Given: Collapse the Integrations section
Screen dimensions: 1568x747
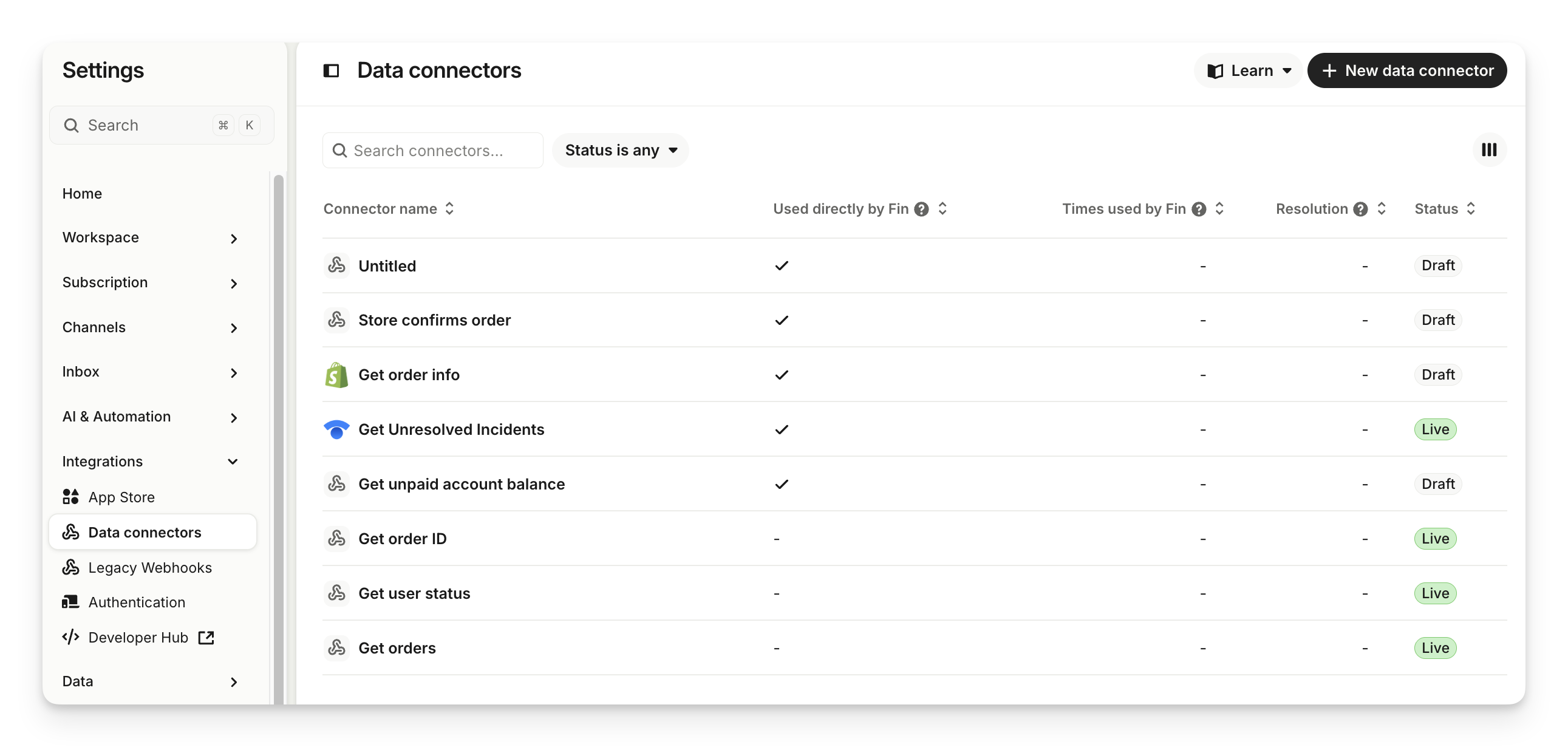Looking at the screenshot, I should [233, 462].
